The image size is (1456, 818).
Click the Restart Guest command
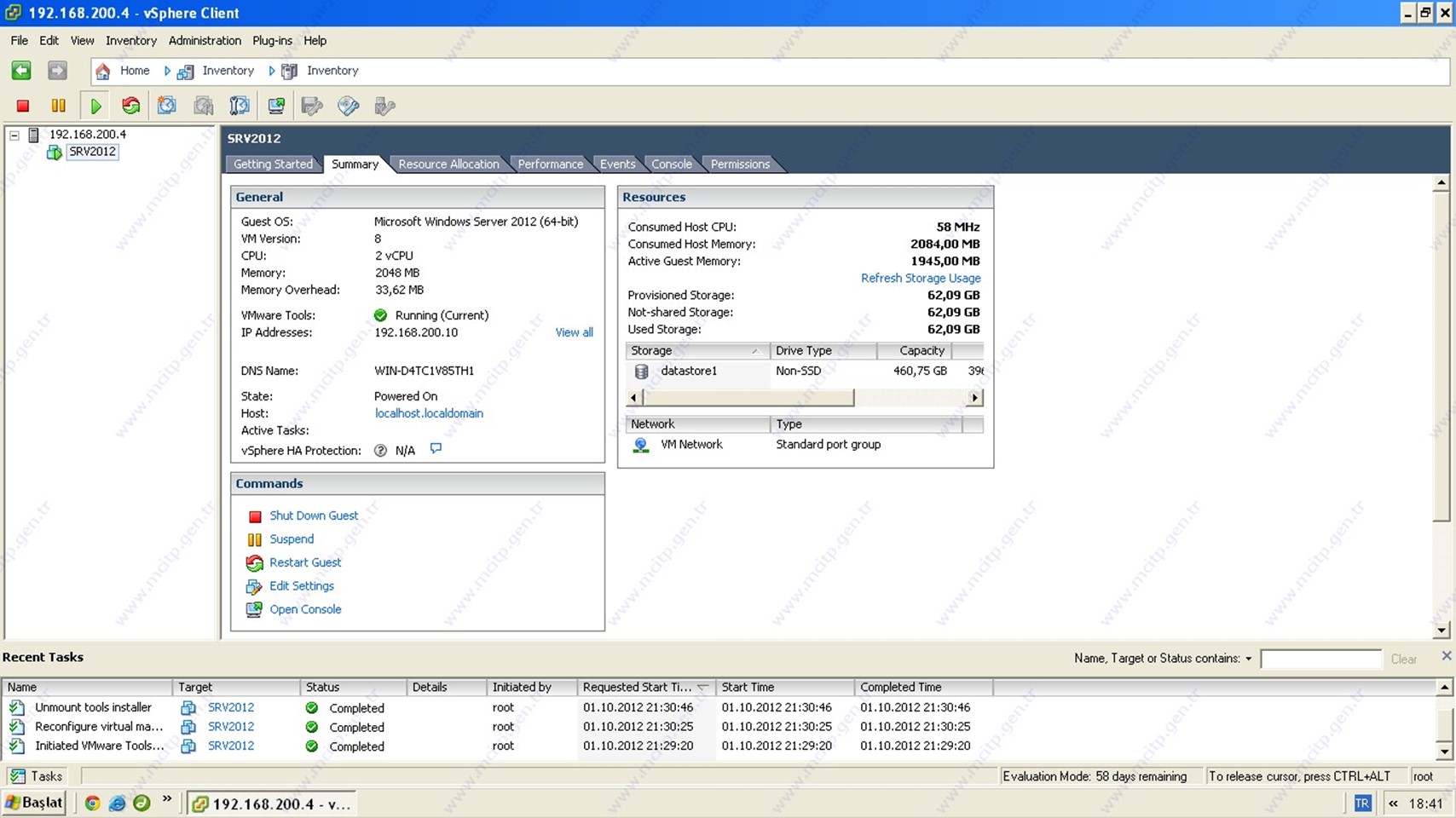305,562
